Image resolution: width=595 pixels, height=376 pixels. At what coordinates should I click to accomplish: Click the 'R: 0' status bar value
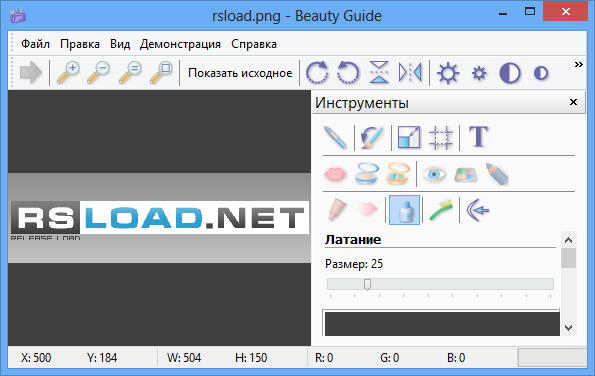324,358
